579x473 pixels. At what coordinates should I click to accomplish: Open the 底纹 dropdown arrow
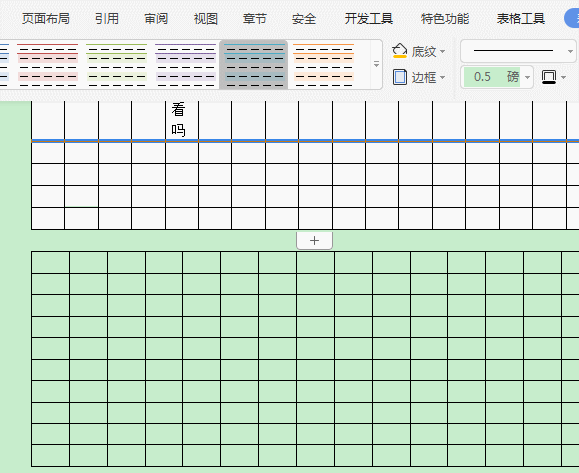coord(442,51)
